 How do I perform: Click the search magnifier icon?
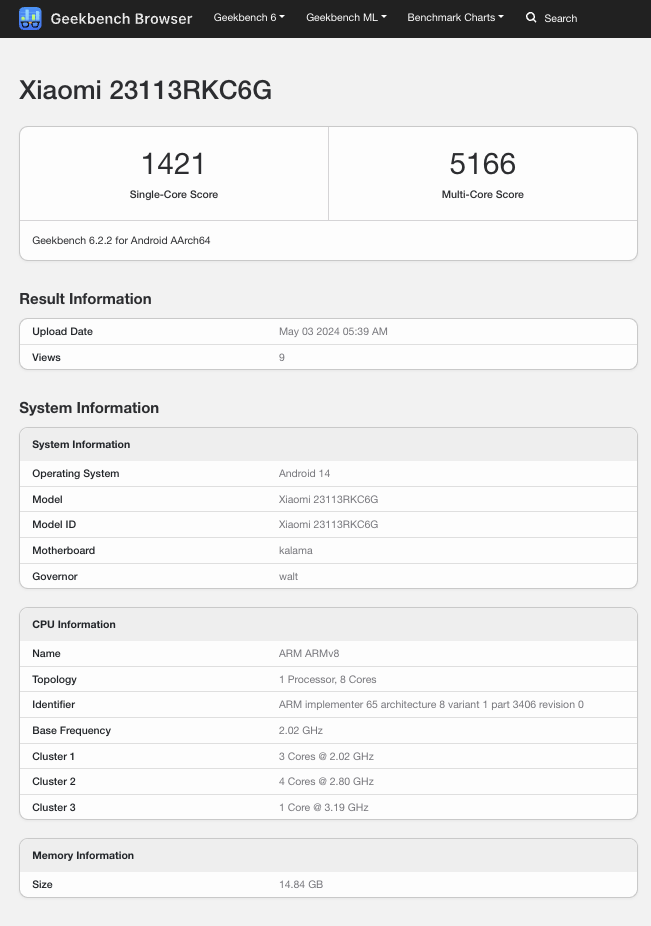[531, 18]
